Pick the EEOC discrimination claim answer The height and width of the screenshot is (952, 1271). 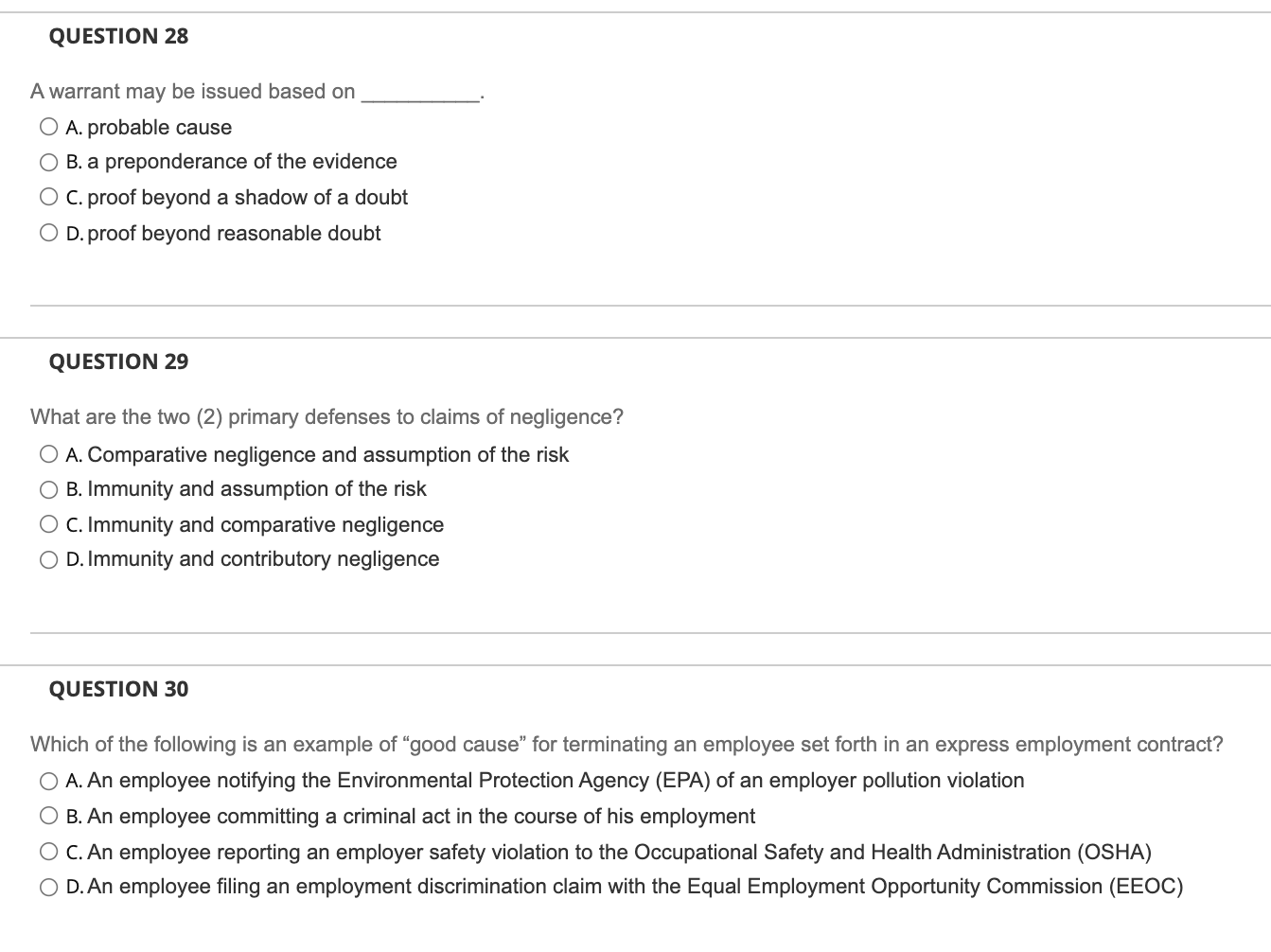pos(48,887)
